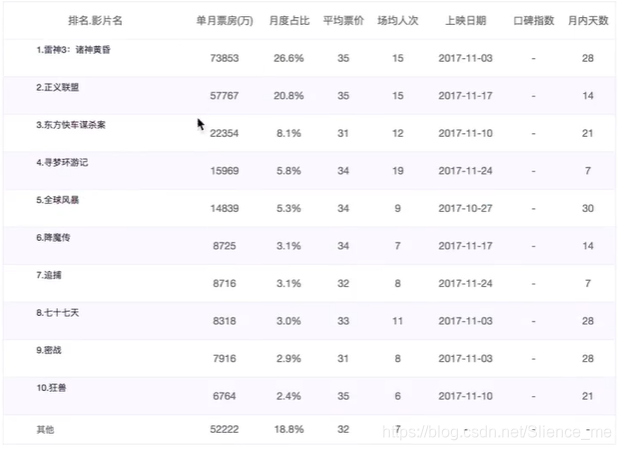Viewport: 621px width, 450px height.
Task: Select movie title 7.追捕
Action: (x=49, y=275)
